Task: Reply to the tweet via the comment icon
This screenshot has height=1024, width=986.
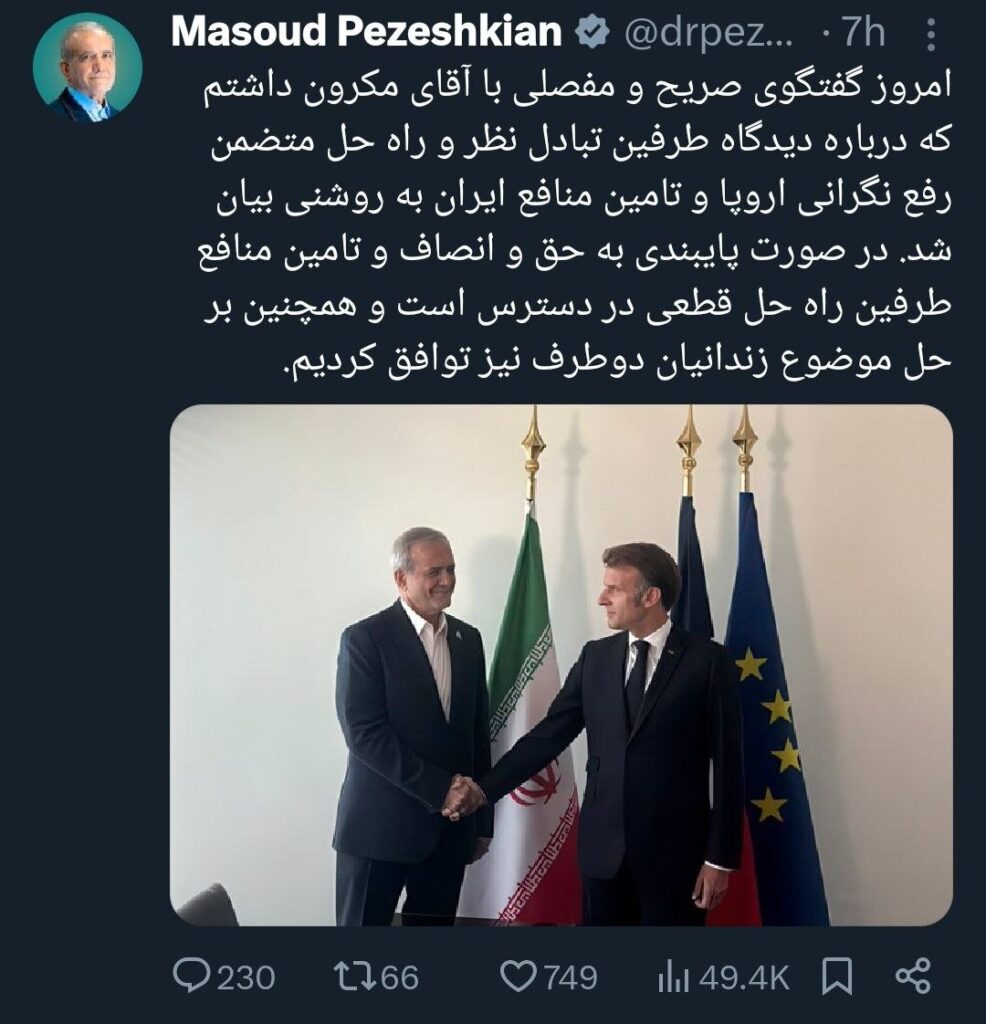Action: click(191, 976)
